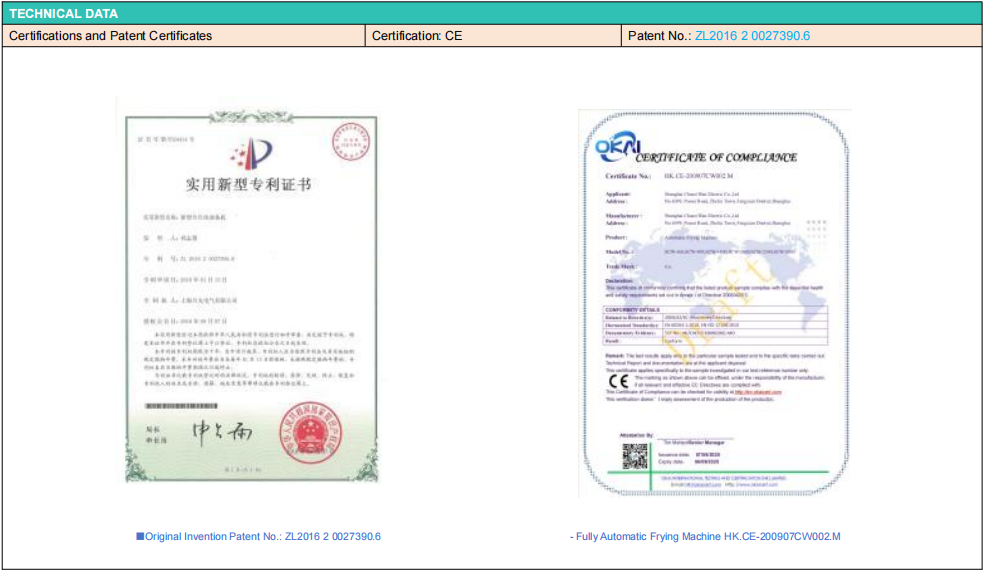The image size is (991, 575).
Task: Select the TECHNICAL DATA header bar
Action: coord(495,14)
